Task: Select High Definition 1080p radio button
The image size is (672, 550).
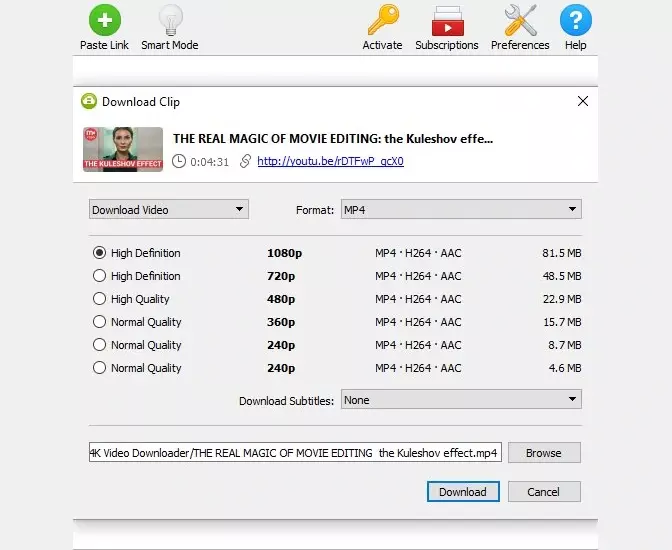Action: tap(99, 253)
